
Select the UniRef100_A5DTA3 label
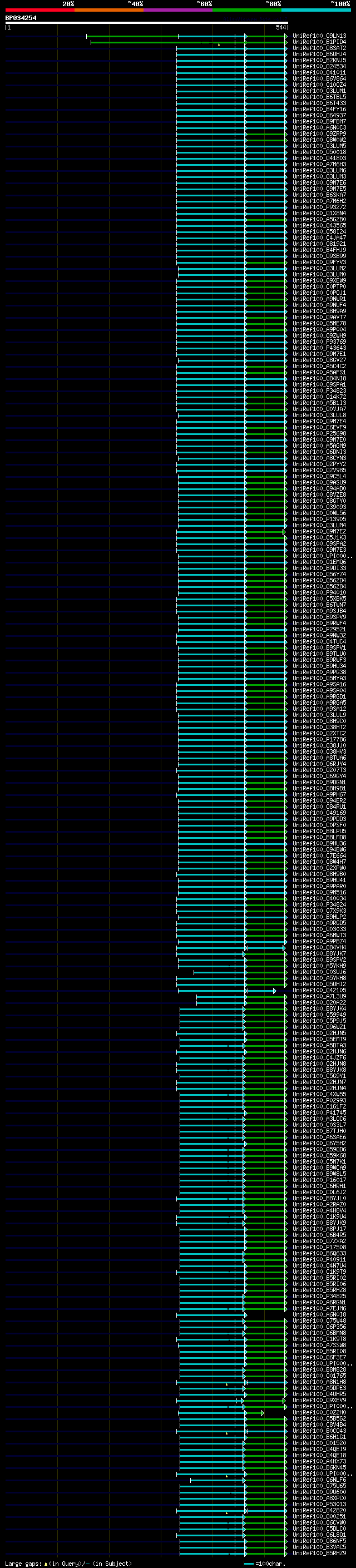319,1045
